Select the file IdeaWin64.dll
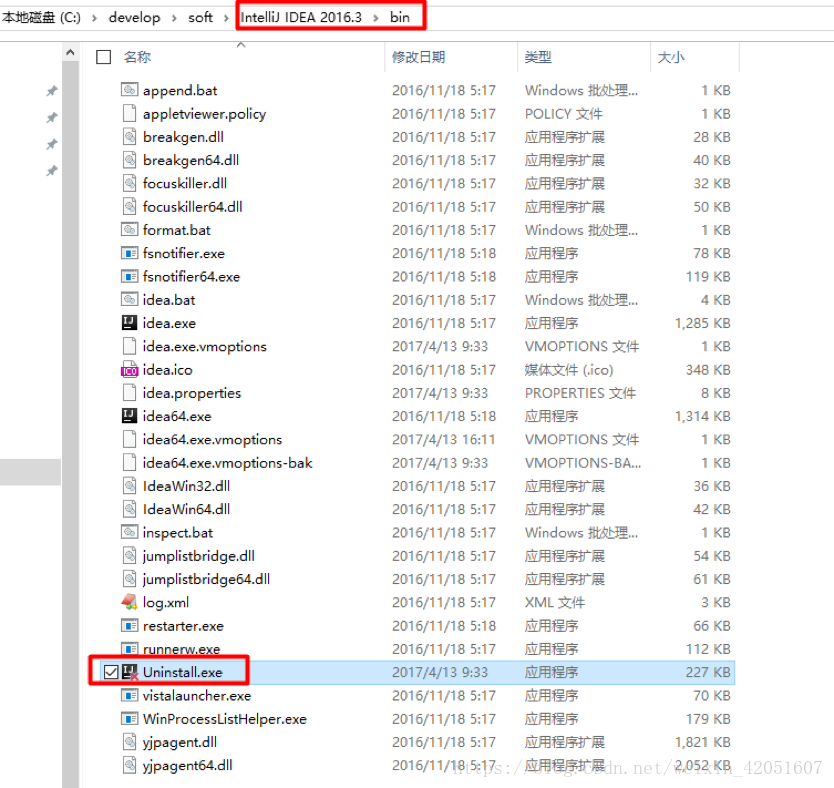The height and width of the screenshot is (788, 834). tap(186, 509)
